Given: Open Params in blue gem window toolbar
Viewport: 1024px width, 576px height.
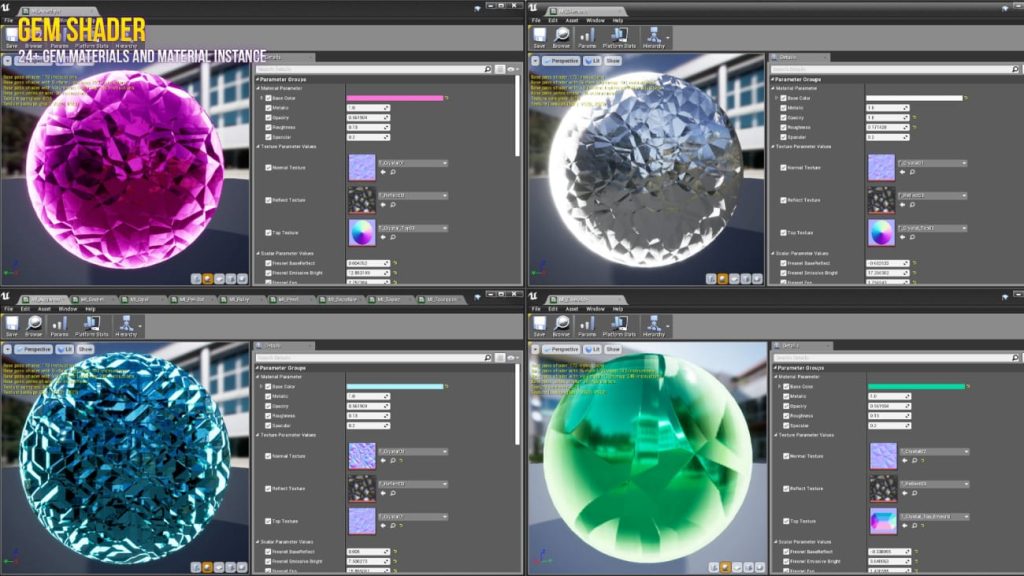Looking at the screenshot, I should (59, 325).
